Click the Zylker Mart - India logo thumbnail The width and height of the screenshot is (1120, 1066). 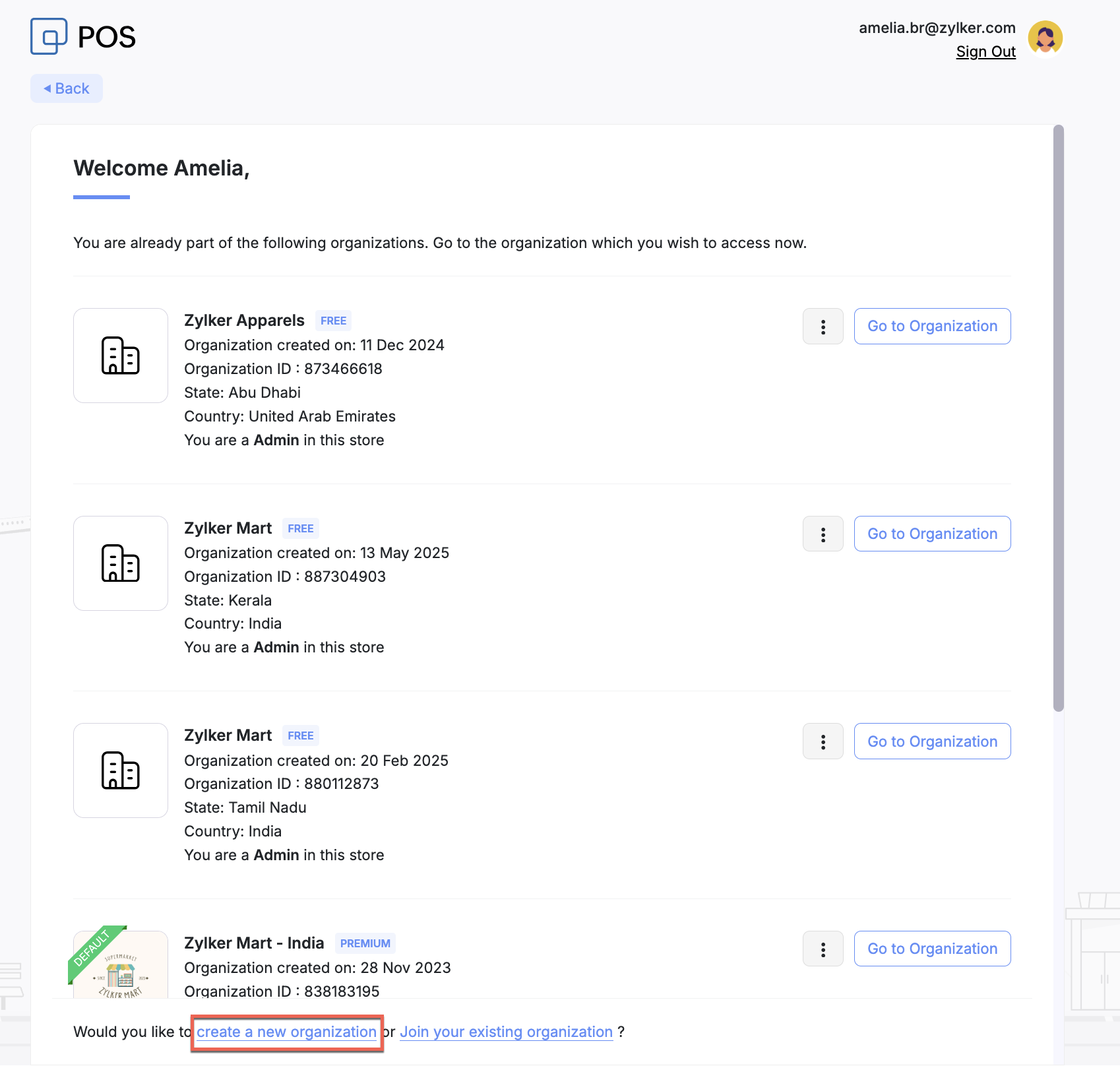pos(121,964)
